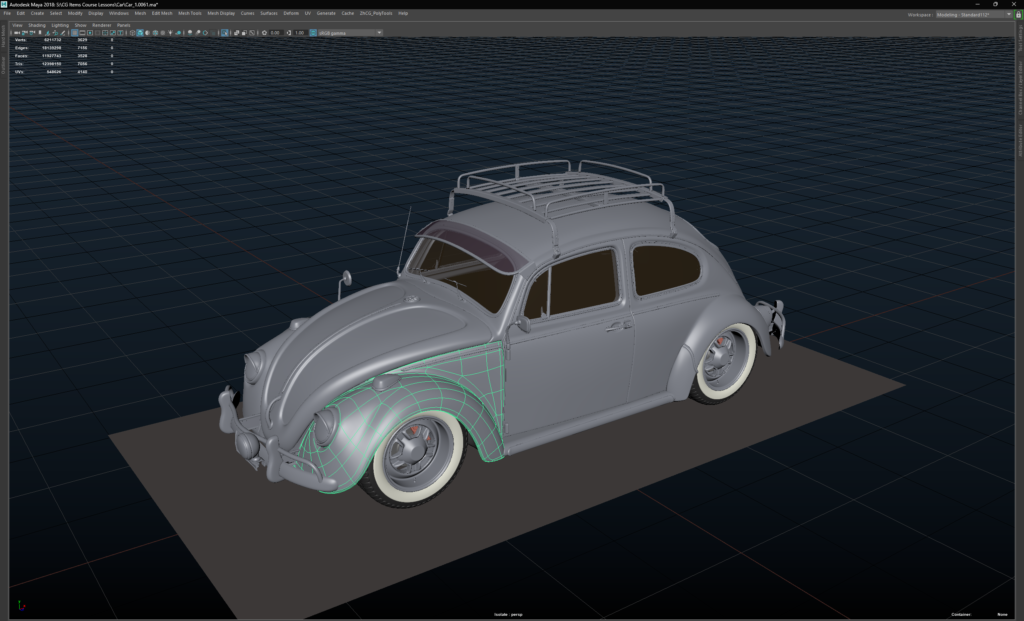Open the Mesh Tools menu
The image size is (1024, 621).
tap(189, 13)
